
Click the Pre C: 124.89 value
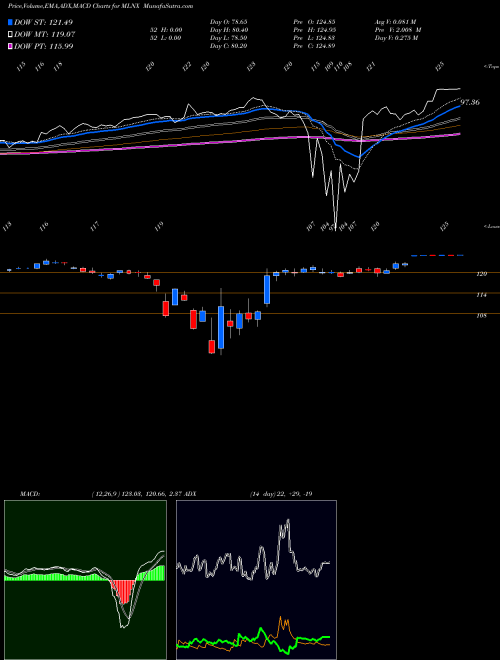pos(314,46)
